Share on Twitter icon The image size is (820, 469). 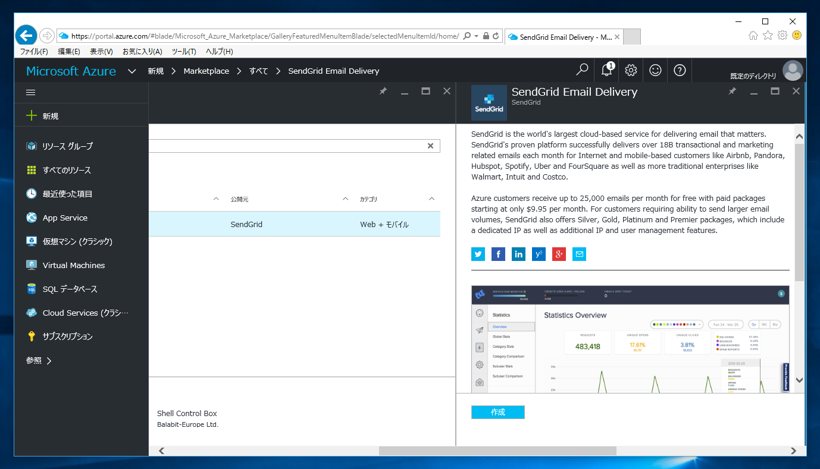point(478,254)
